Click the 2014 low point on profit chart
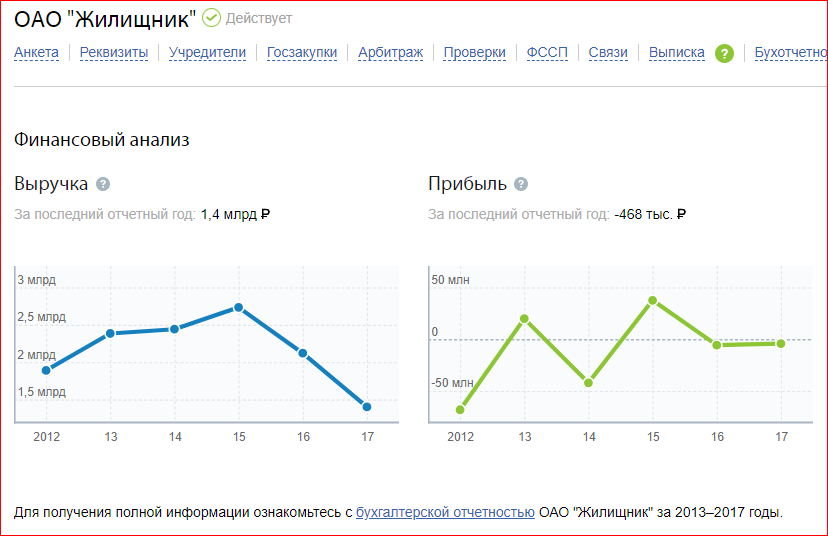The width and height of the screenshot is (828, 536). [x=588, y=383]
